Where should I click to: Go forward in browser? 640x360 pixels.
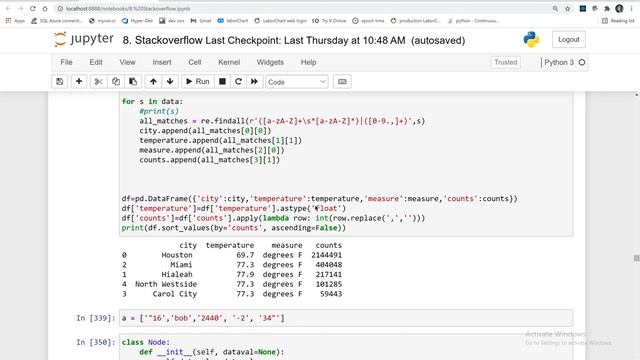tap(20, 9)
